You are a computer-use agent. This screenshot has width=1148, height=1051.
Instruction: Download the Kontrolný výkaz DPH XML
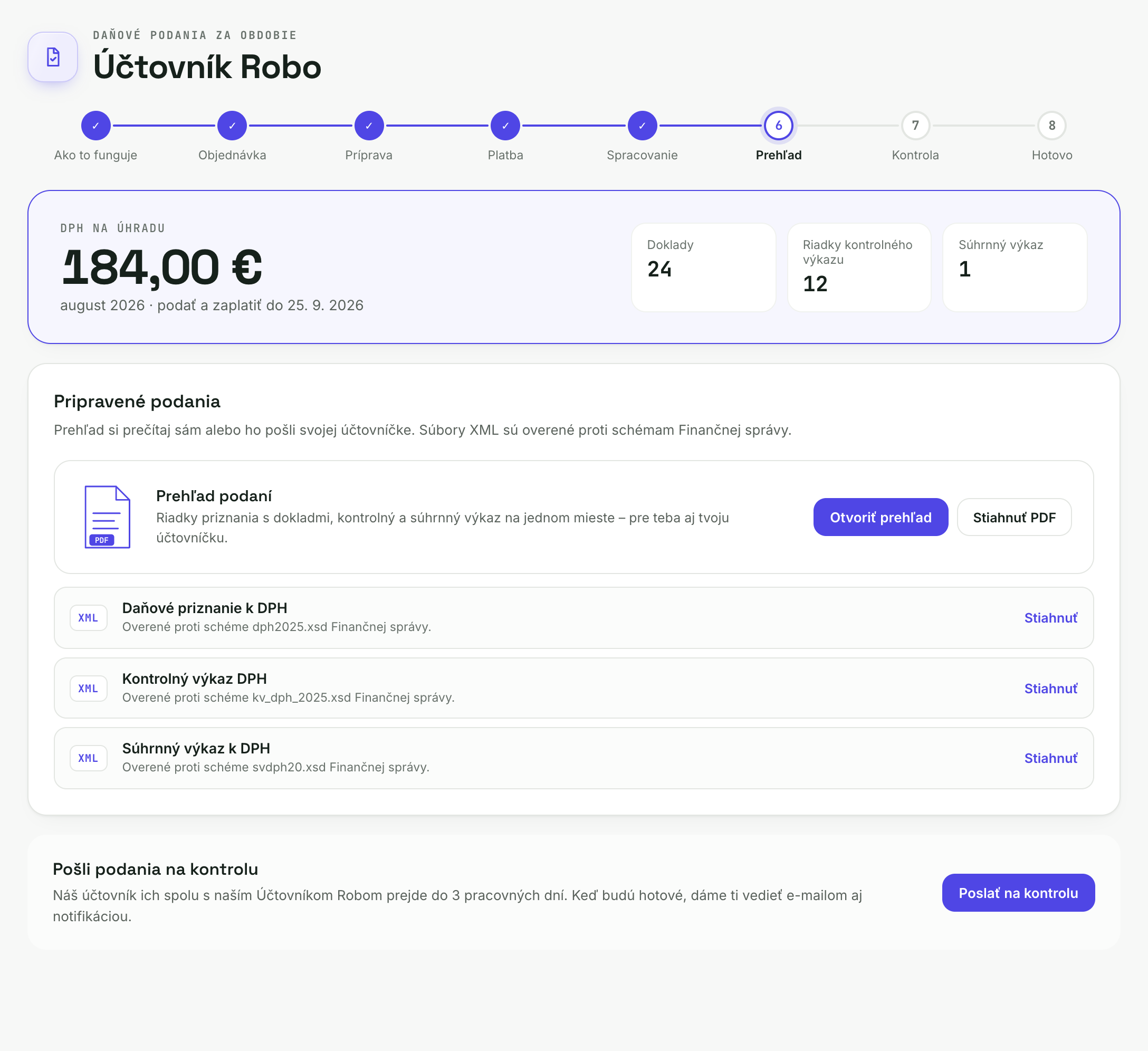[1050, 689]
